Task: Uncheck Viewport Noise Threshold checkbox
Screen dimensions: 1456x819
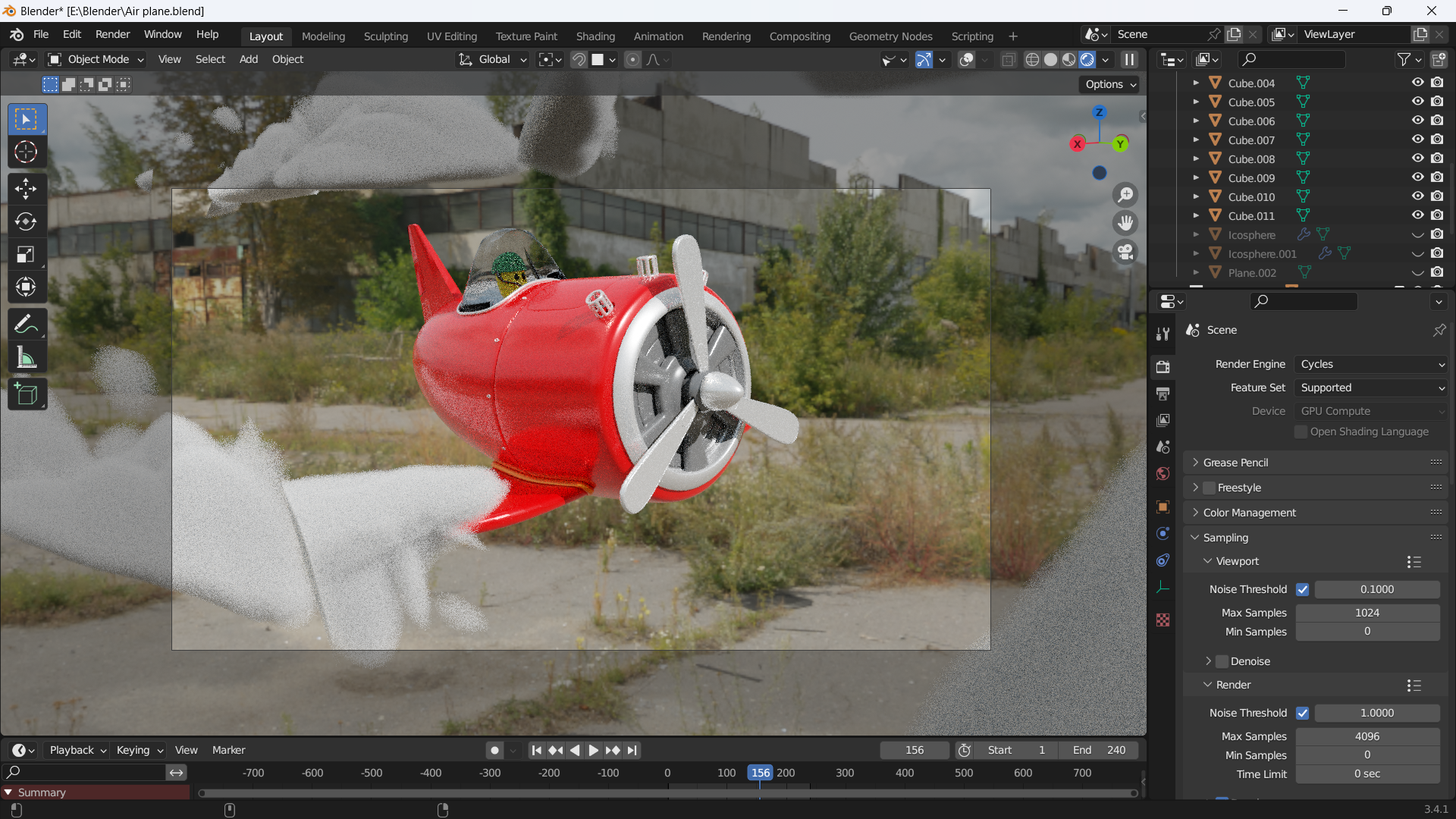Action: coord(1302,589)
